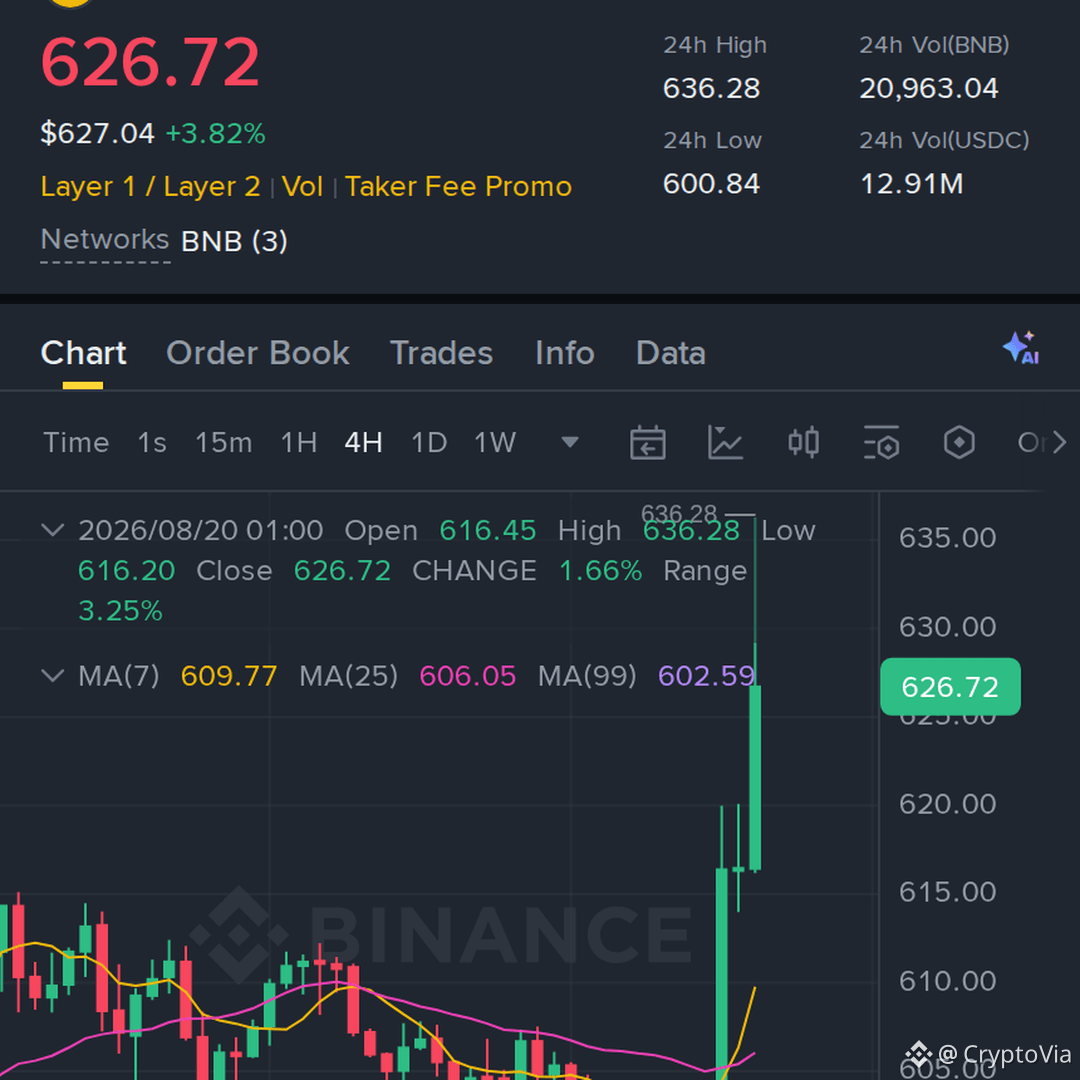Open the Info tab

tap(565, 353)
